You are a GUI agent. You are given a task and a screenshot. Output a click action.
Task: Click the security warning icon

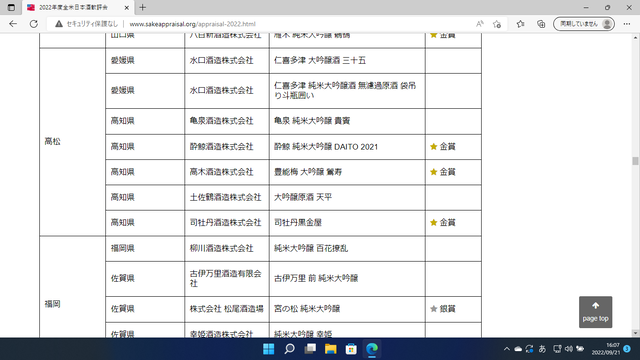click(59, 24)
